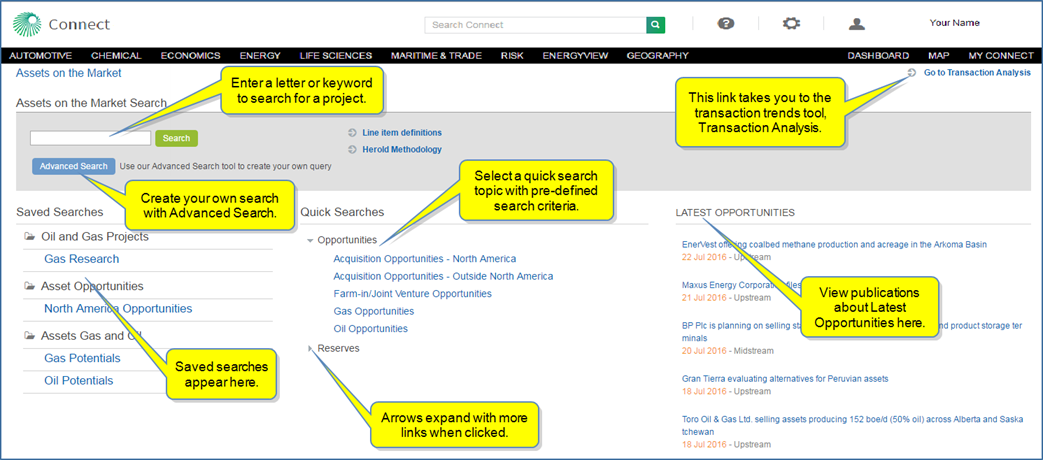The width and height of the screenshot is (1043, 460).
Task: Open the Map view
Action: click(939, 56)
